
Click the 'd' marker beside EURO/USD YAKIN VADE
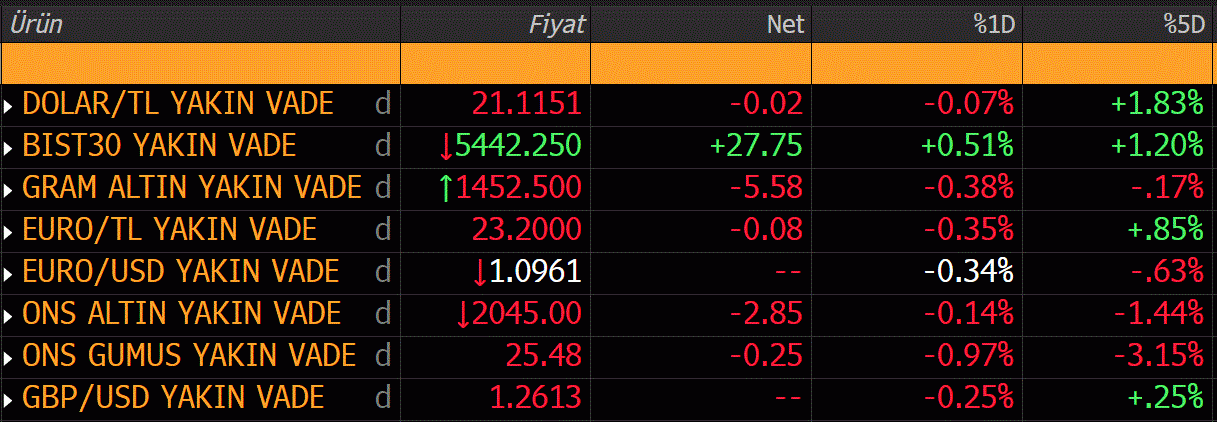click(x=382, y=271)
